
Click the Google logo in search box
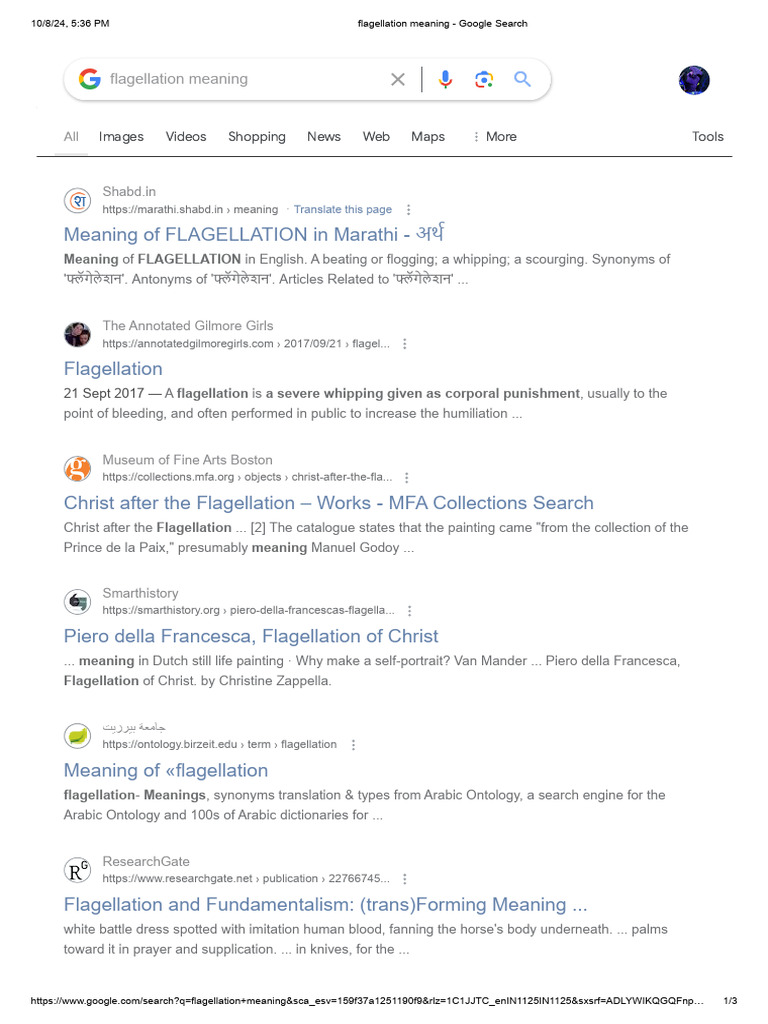pos(90,80)
